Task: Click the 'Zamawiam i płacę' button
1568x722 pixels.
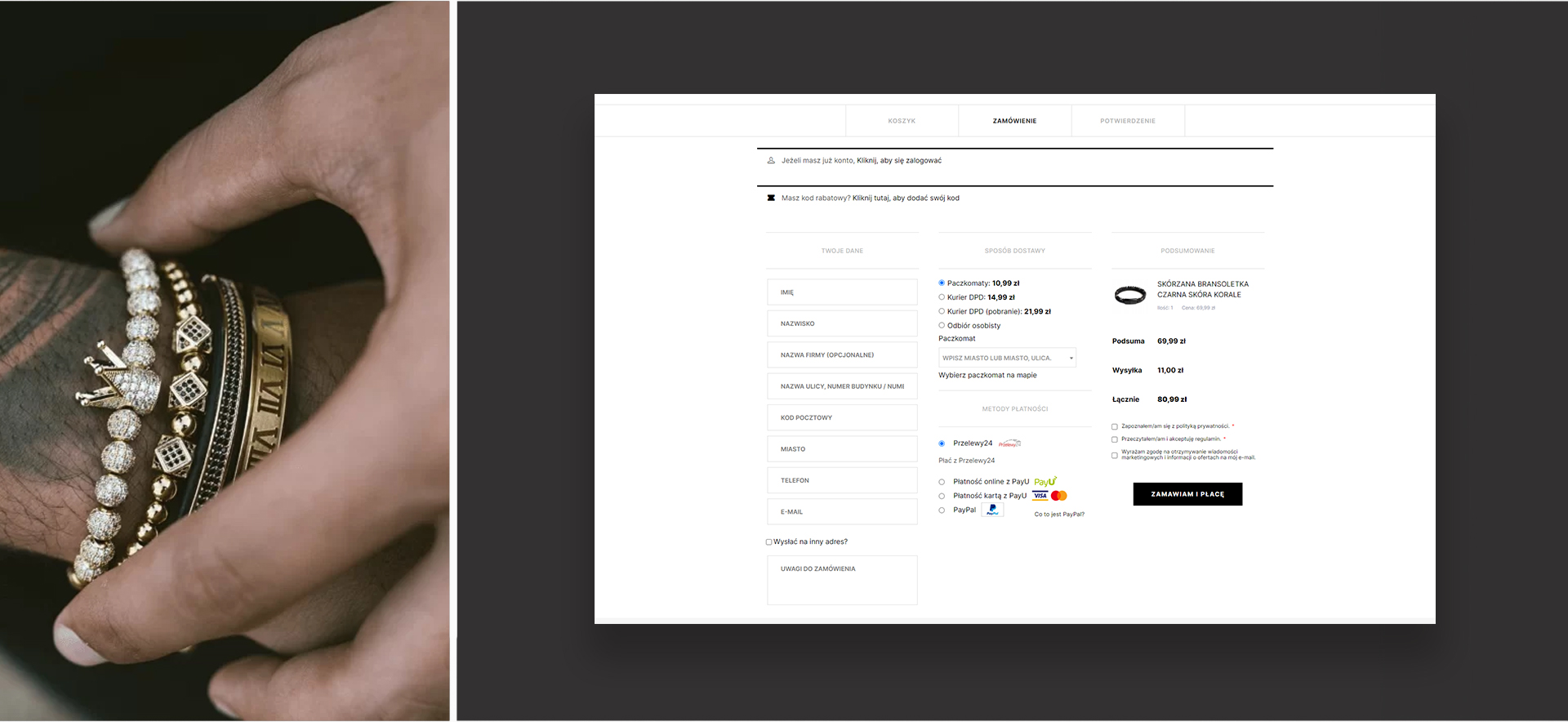Action: [1187, 494]
